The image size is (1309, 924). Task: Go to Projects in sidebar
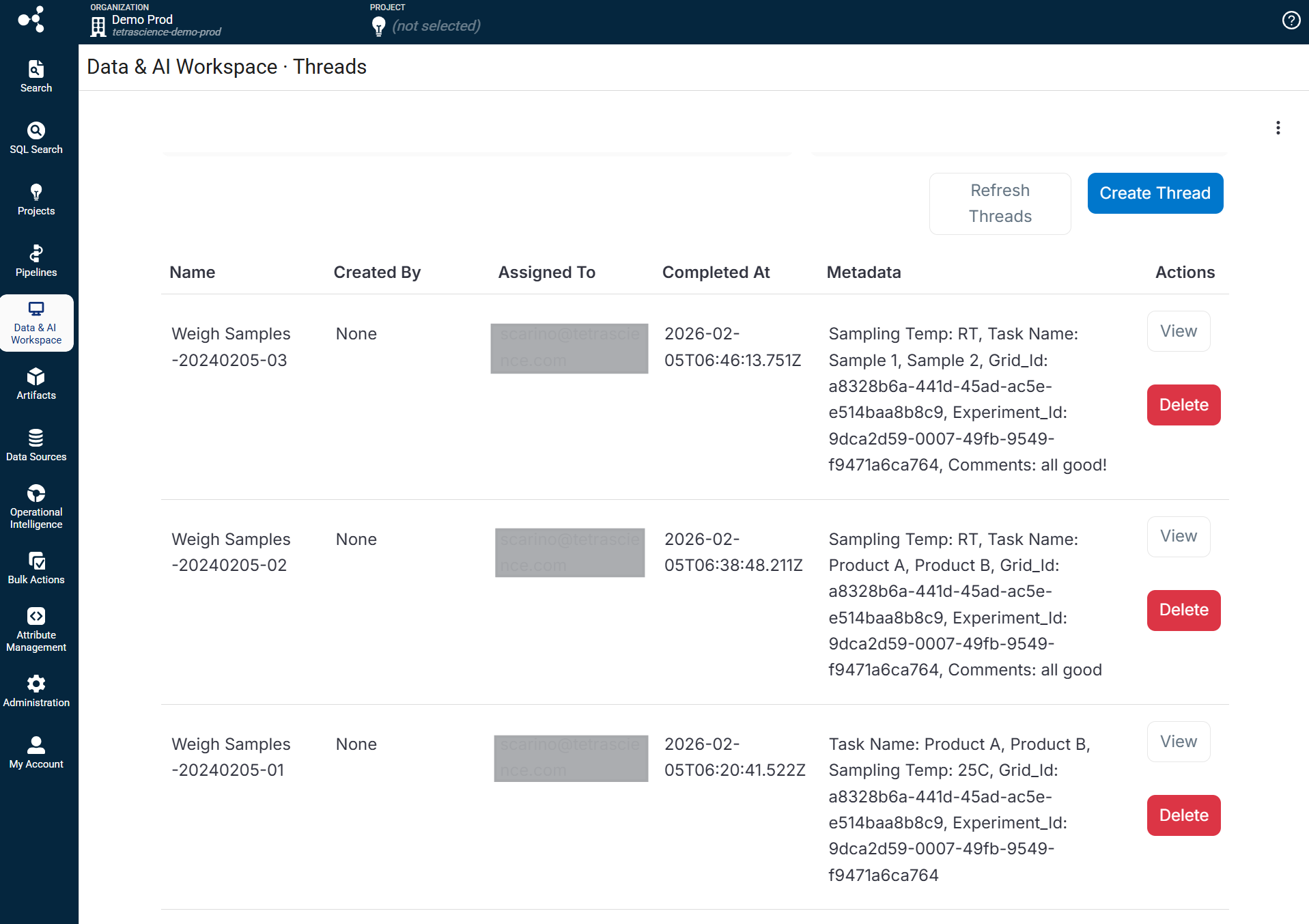click(36, 199)
